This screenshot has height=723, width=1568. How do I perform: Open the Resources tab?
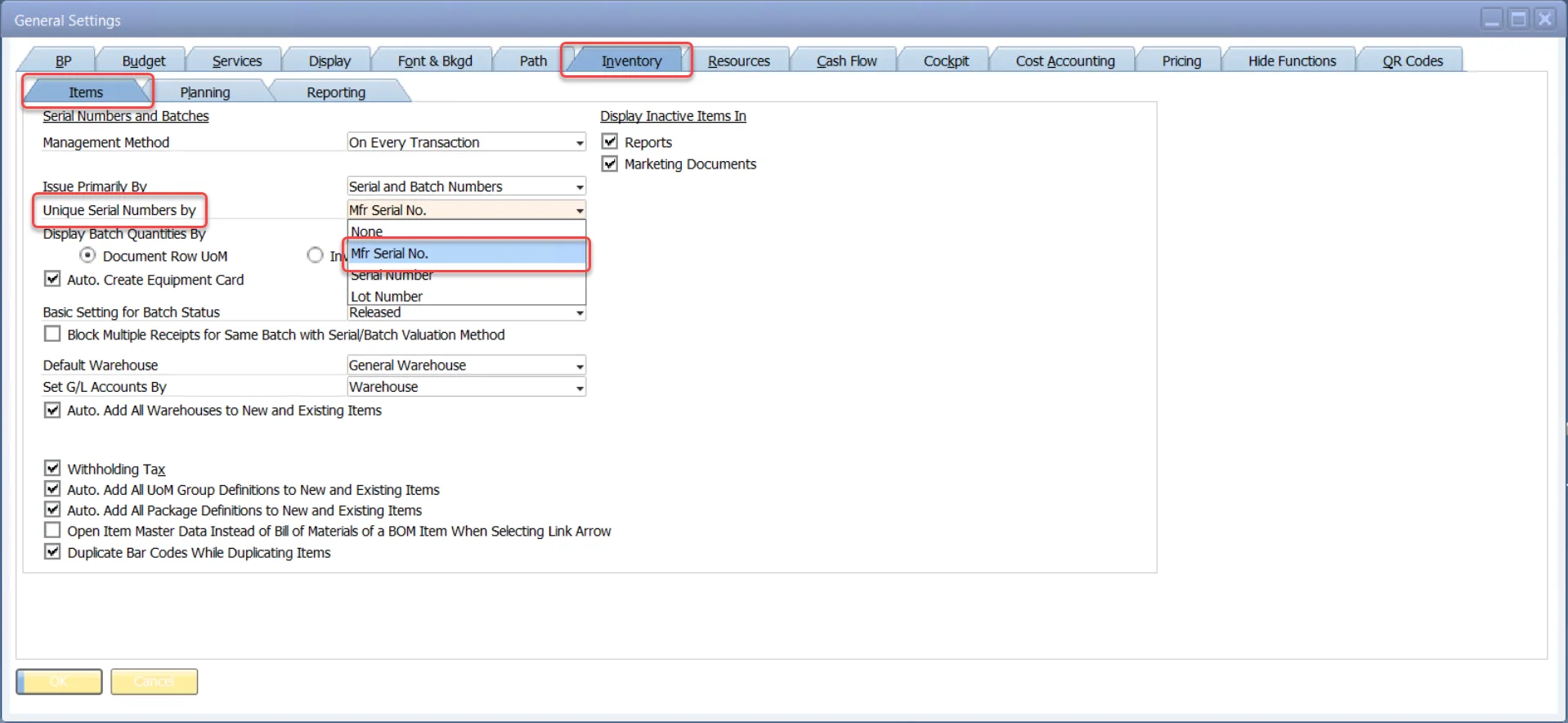click(739, 61)
